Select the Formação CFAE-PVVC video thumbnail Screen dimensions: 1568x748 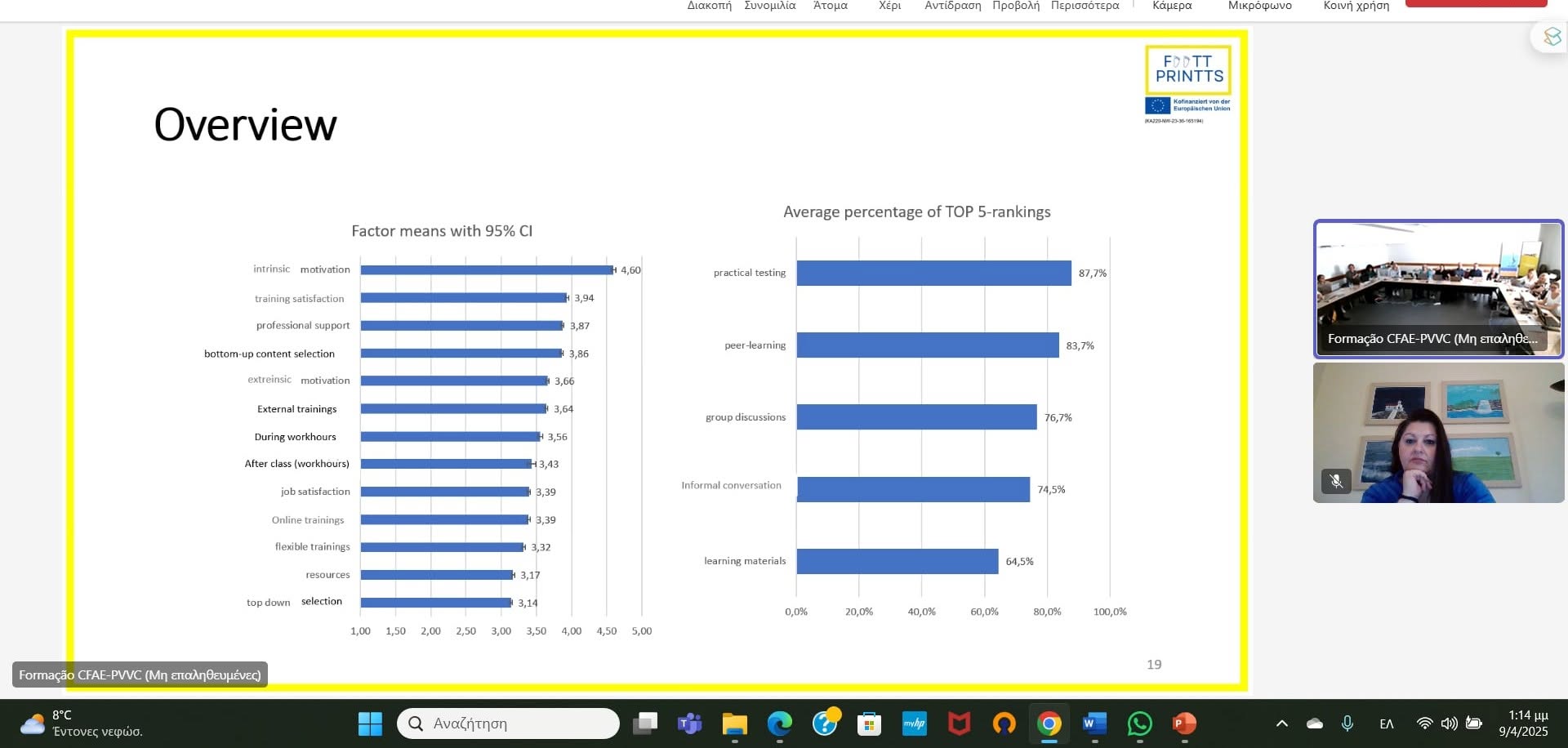pos(1438,289)
